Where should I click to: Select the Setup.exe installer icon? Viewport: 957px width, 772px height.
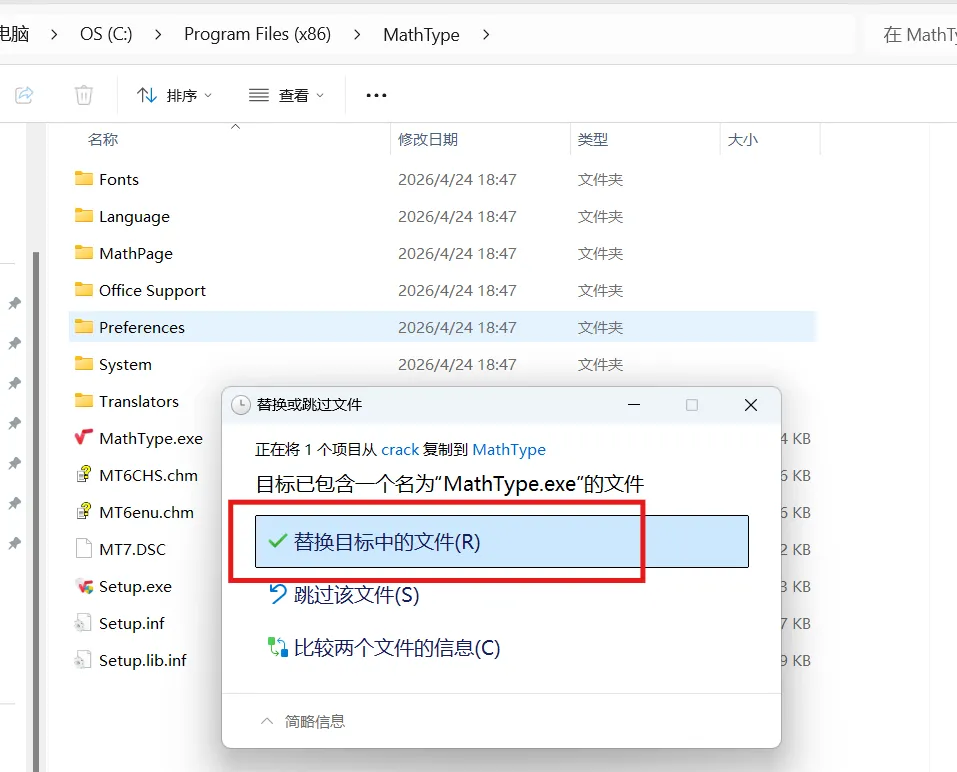point(84,586)
